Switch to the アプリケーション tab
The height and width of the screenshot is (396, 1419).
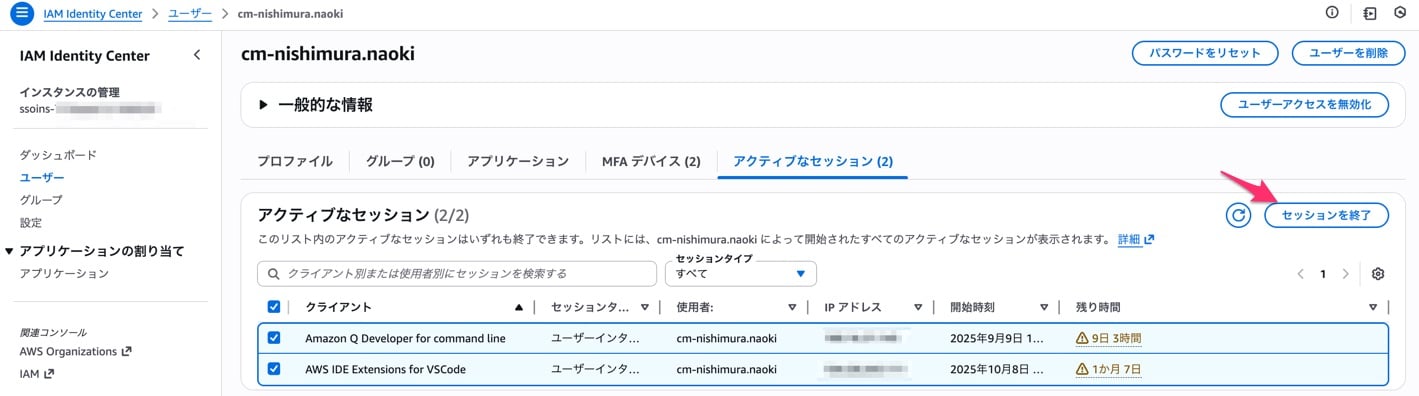click(x=518, y=161)
